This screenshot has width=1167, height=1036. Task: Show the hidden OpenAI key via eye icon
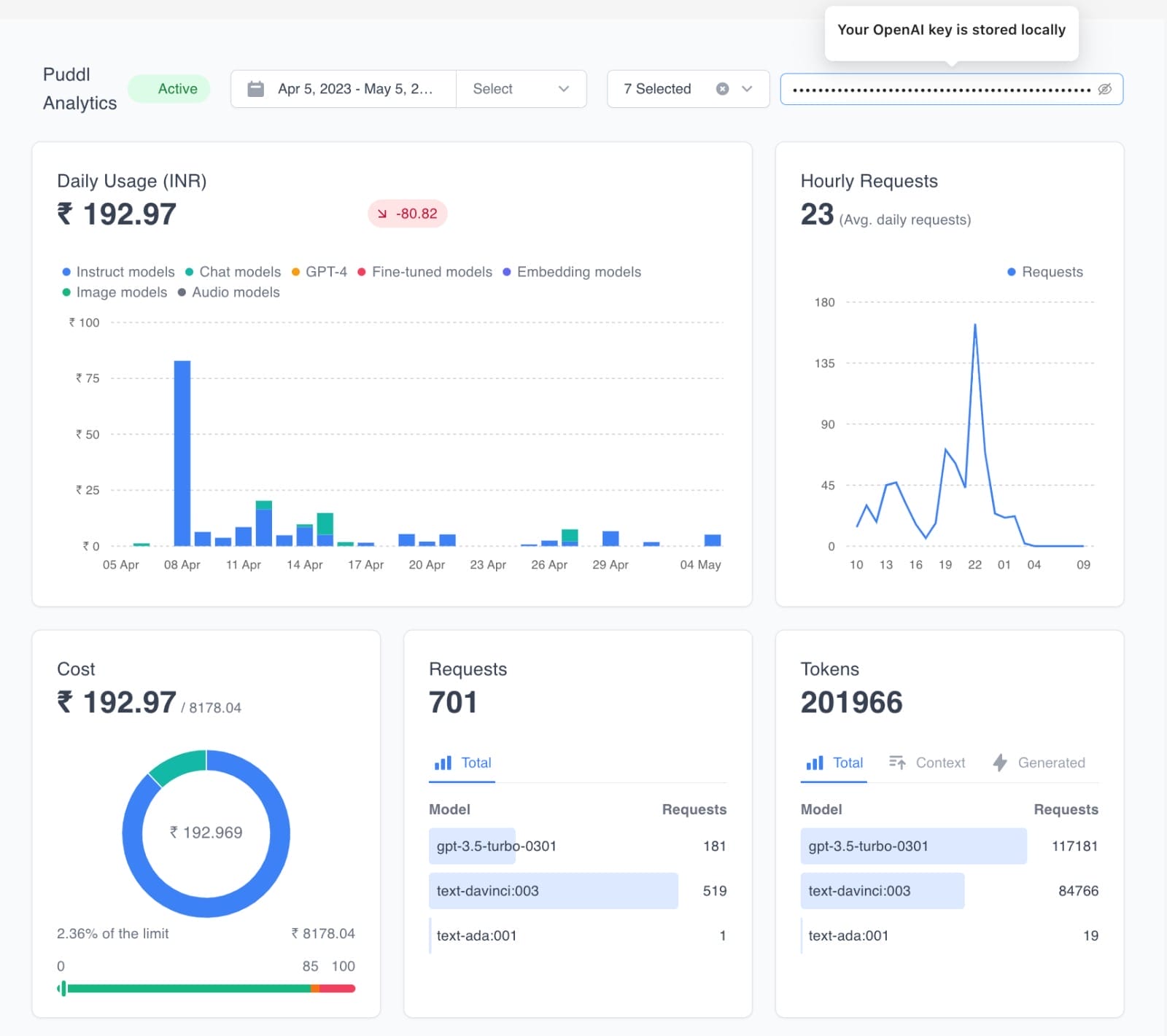point(1105,89)
